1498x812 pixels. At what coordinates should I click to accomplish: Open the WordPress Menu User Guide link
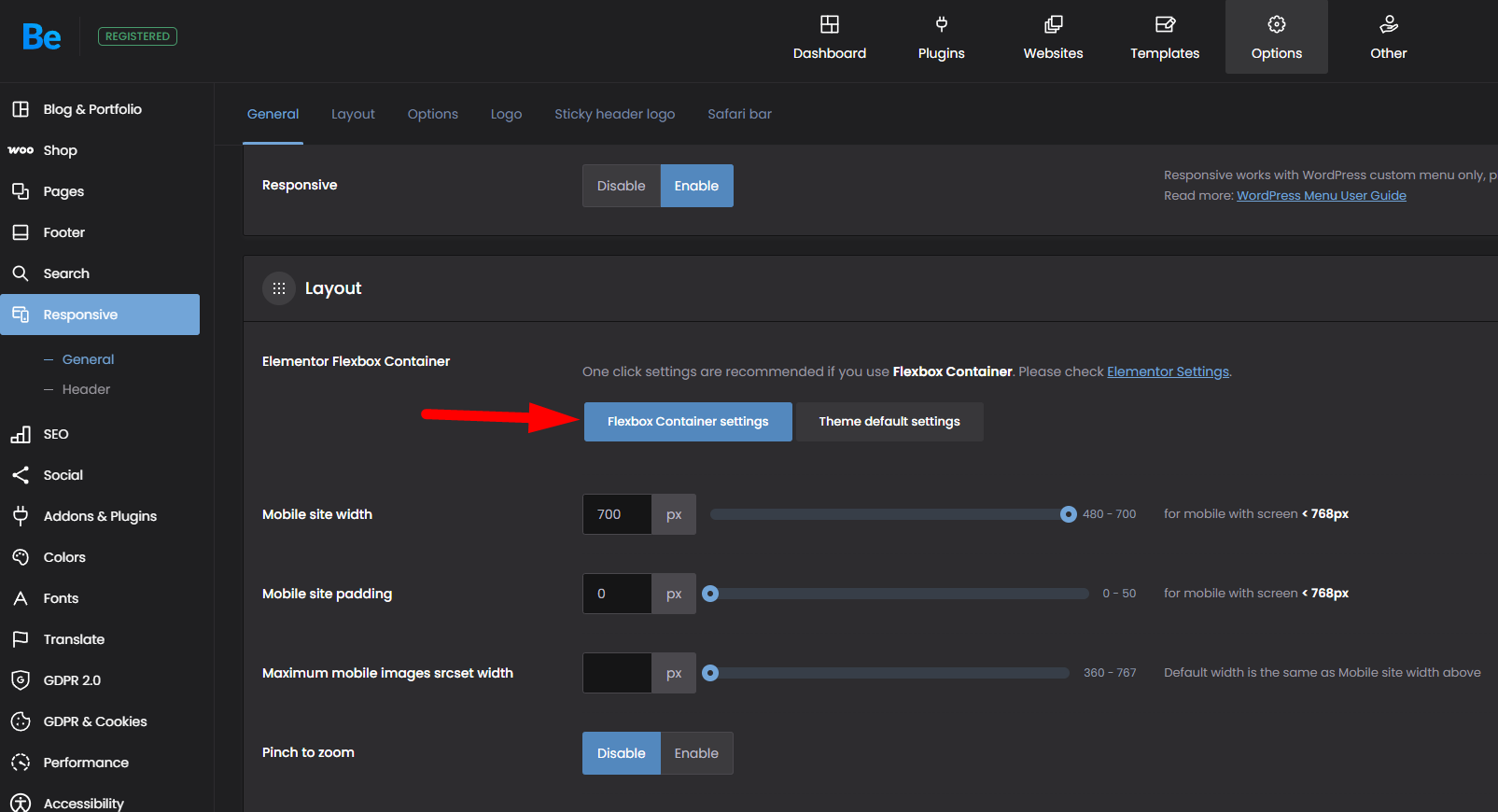pyautogui.click(x=1322, y=195)
